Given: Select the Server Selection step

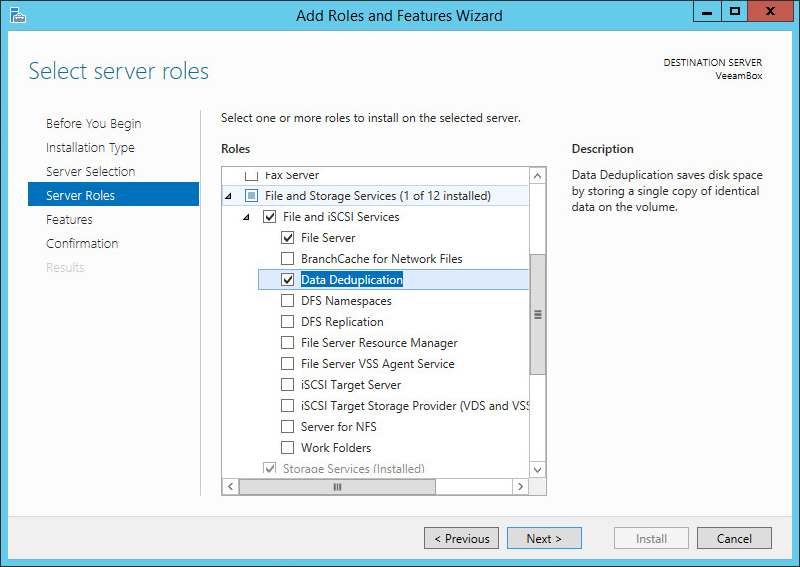Looking at the screenshot, I should 91,171.
